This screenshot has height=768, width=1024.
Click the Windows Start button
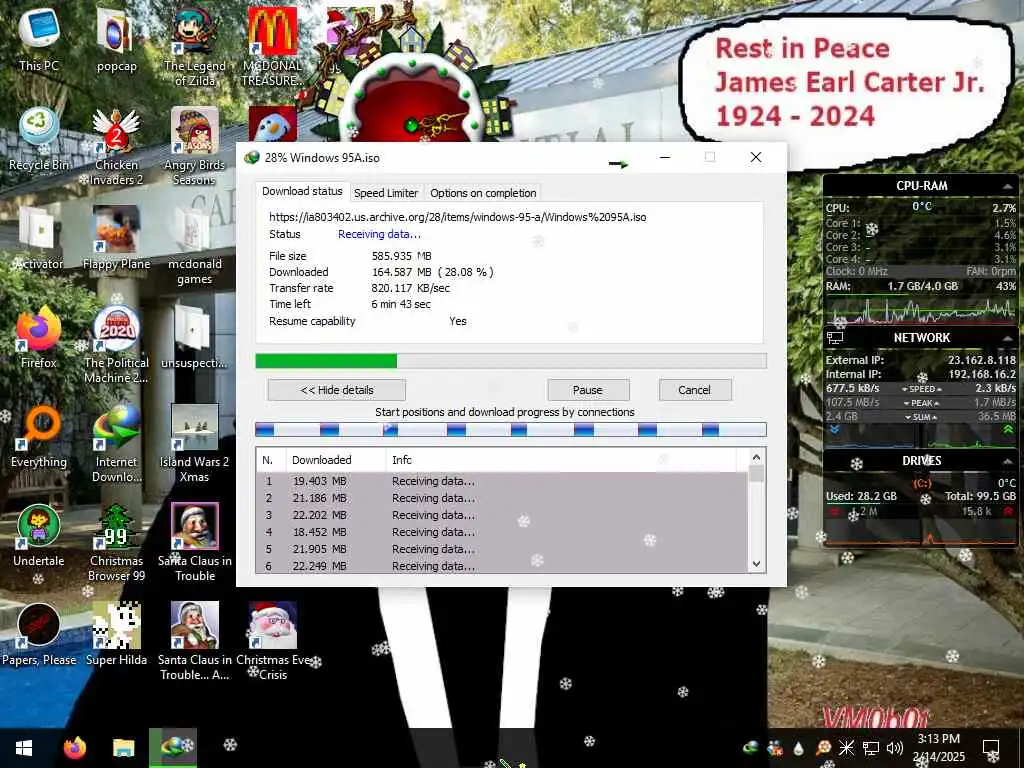24,748
